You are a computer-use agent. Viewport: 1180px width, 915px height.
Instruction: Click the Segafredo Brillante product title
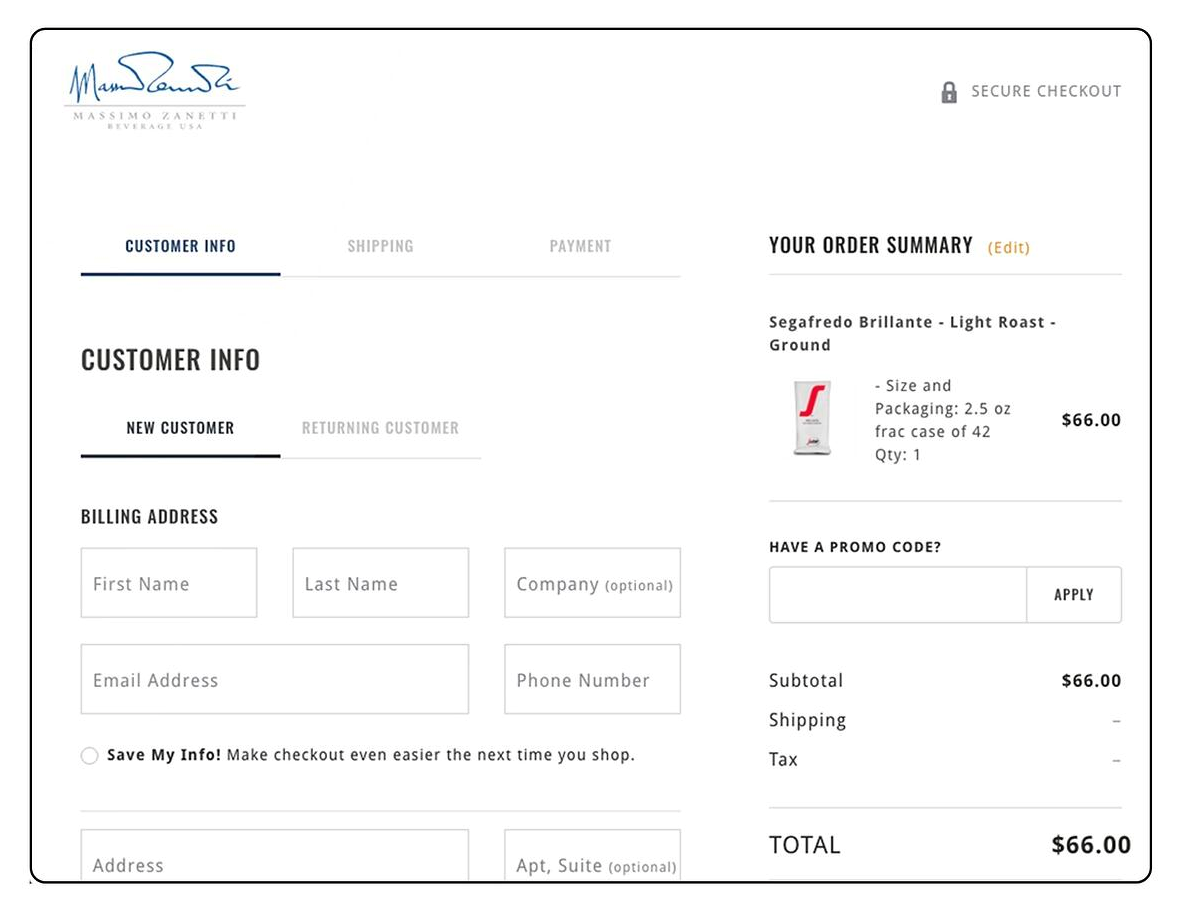tap(912, 333)
